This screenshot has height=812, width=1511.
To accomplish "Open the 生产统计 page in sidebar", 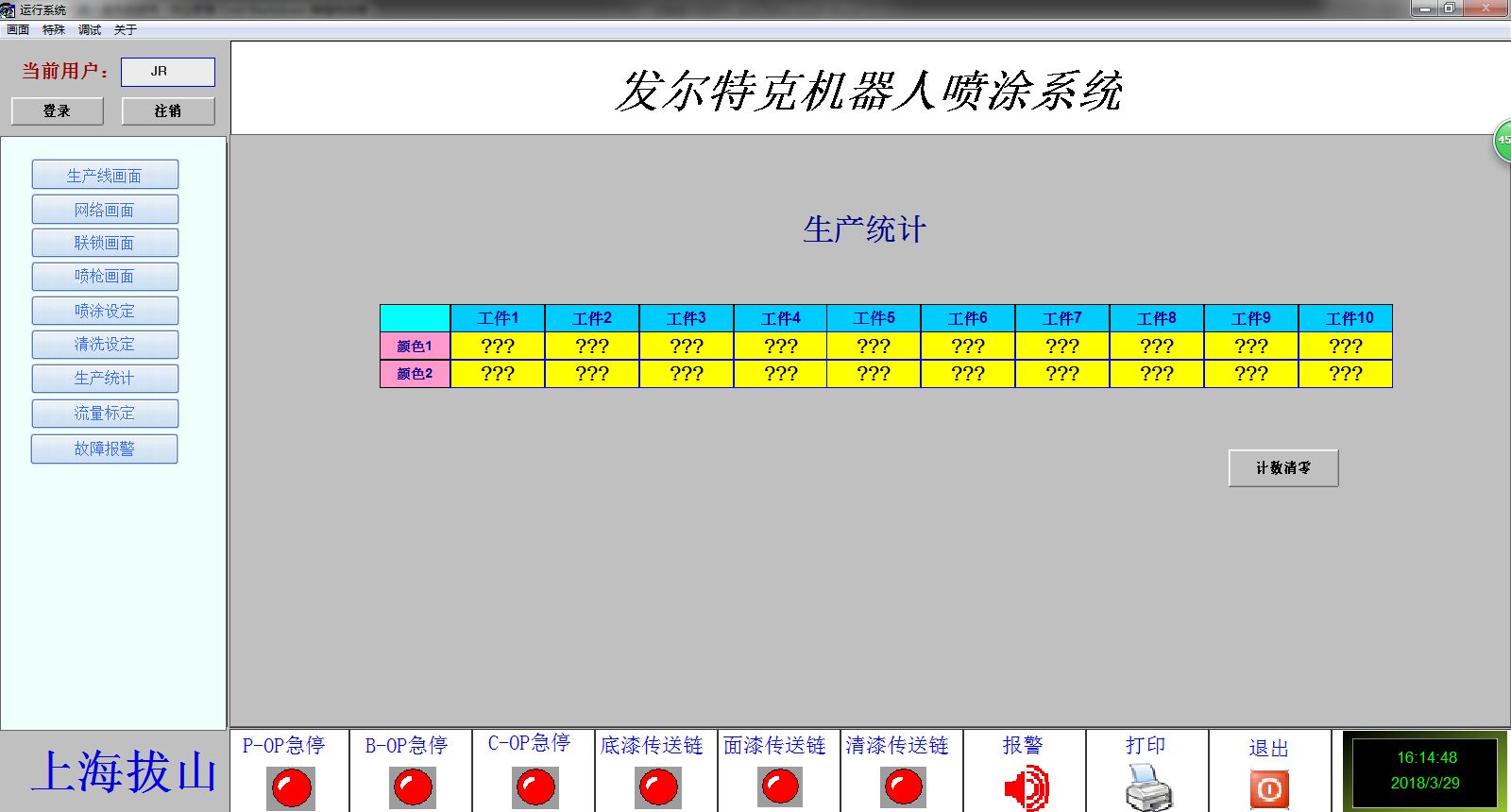I will (x=105, y=379).
